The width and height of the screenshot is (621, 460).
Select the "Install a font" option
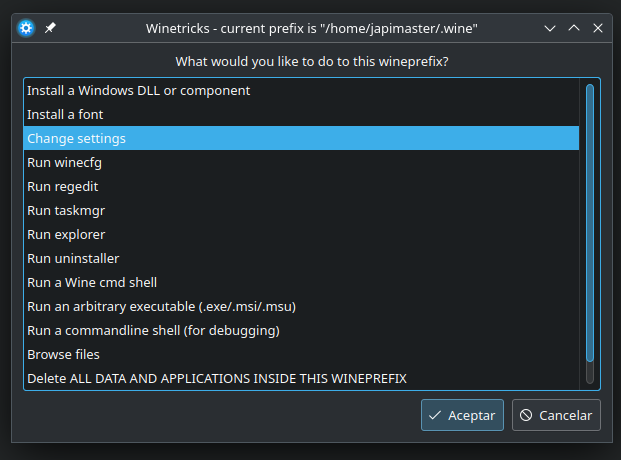[x=65, y=114]
